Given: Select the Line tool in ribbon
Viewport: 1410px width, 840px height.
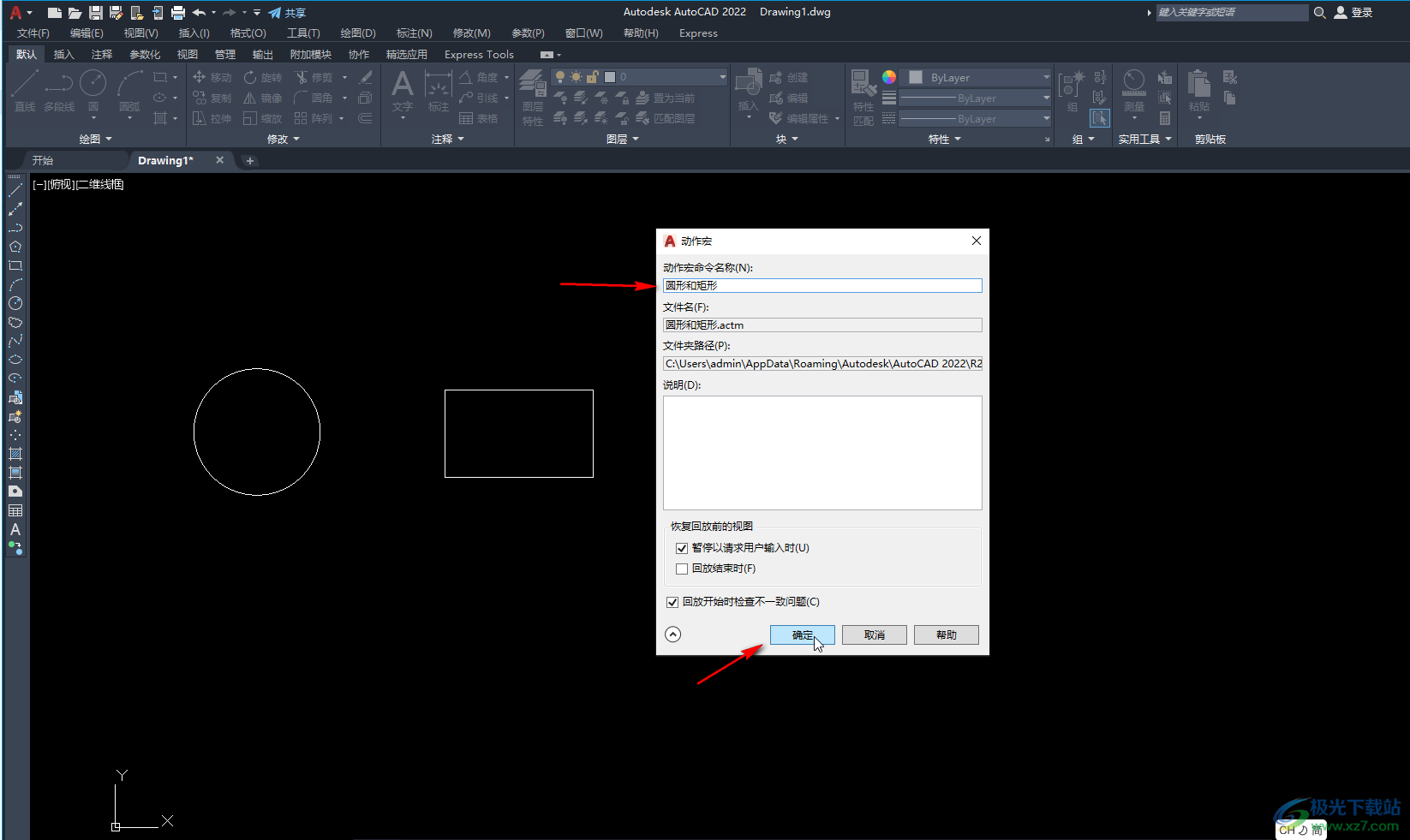Looking at the screenshot, I should click(x=25, y=91).
